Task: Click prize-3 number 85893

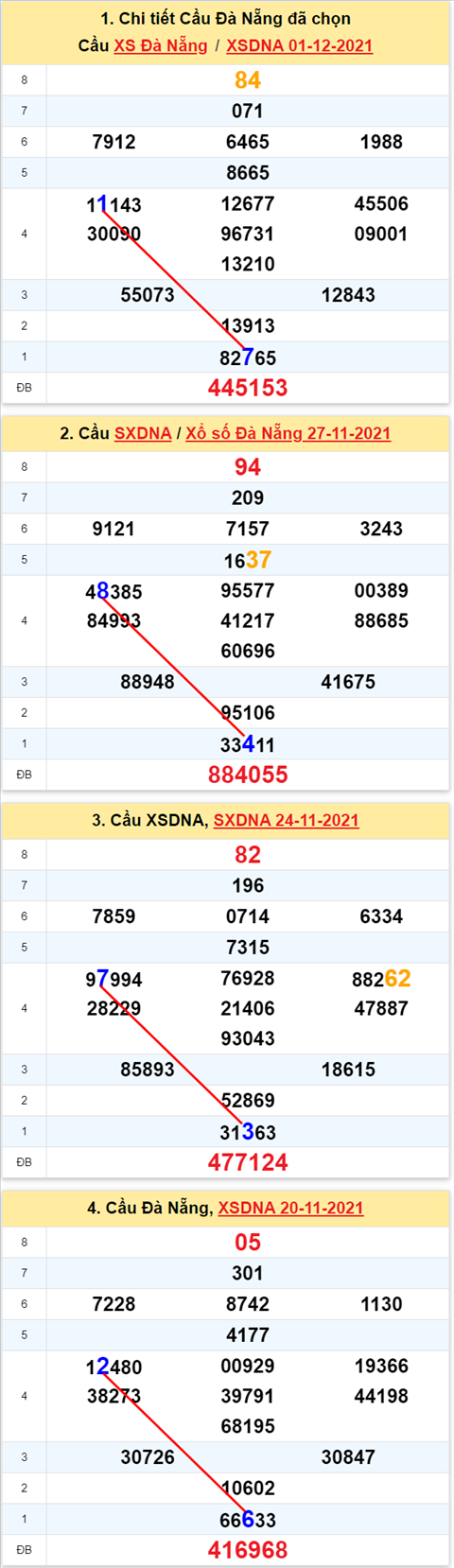Action: (148, 1070)
